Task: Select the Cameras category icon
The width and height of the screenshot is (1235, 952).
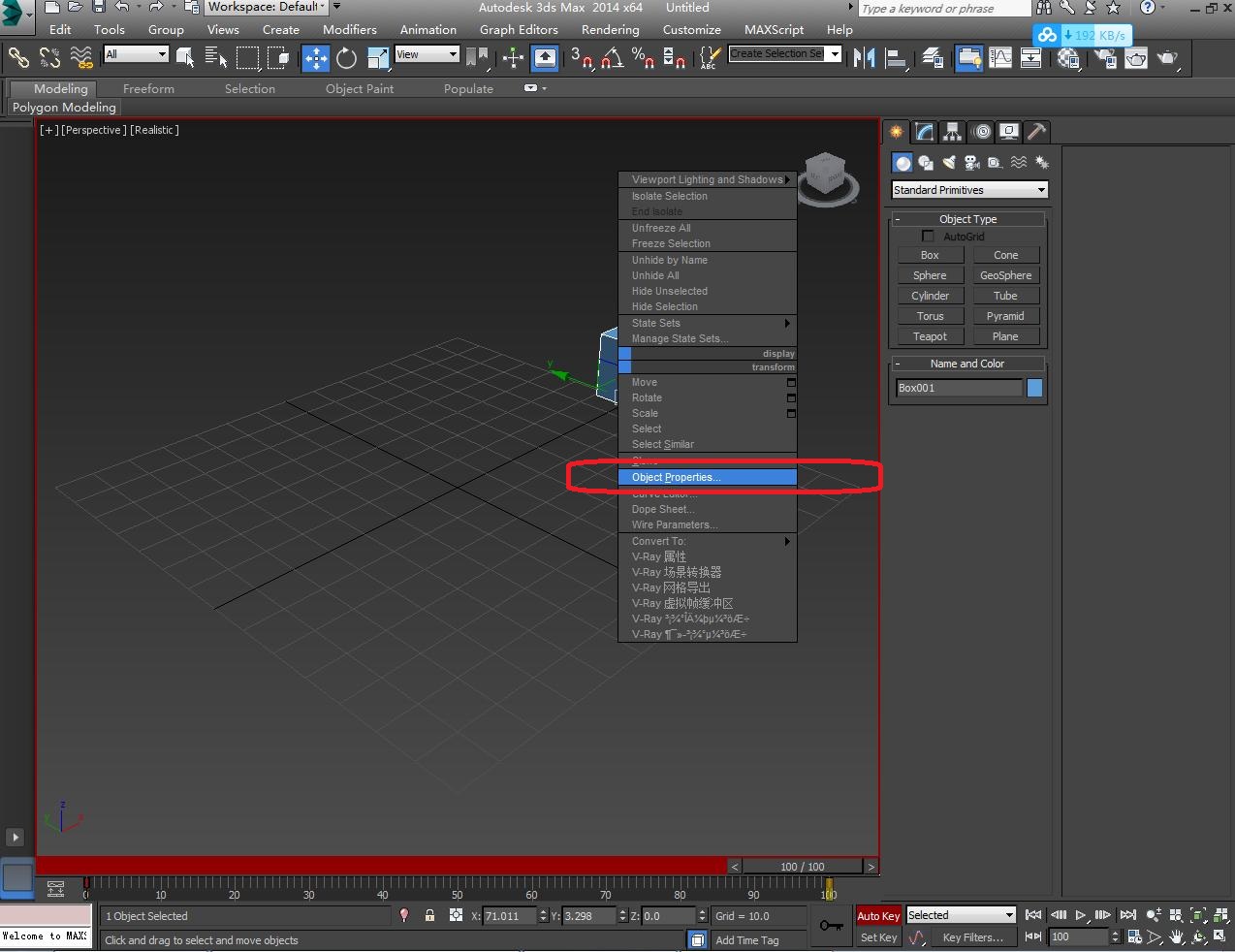Action: pos(972,163)
